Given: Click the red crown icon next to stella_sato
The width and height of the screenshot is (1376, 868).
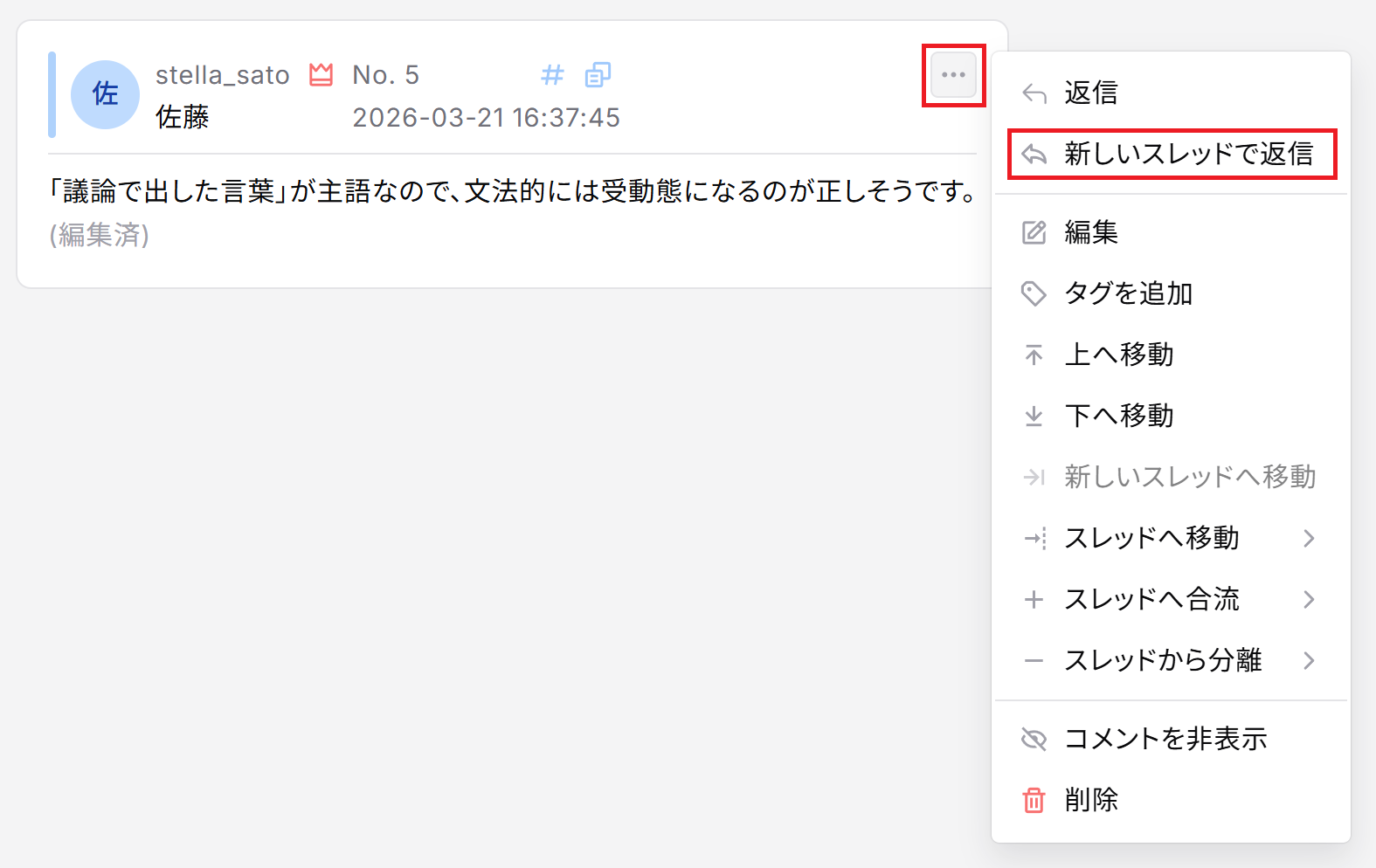Looking at the screenshot, I should point(322,75).
